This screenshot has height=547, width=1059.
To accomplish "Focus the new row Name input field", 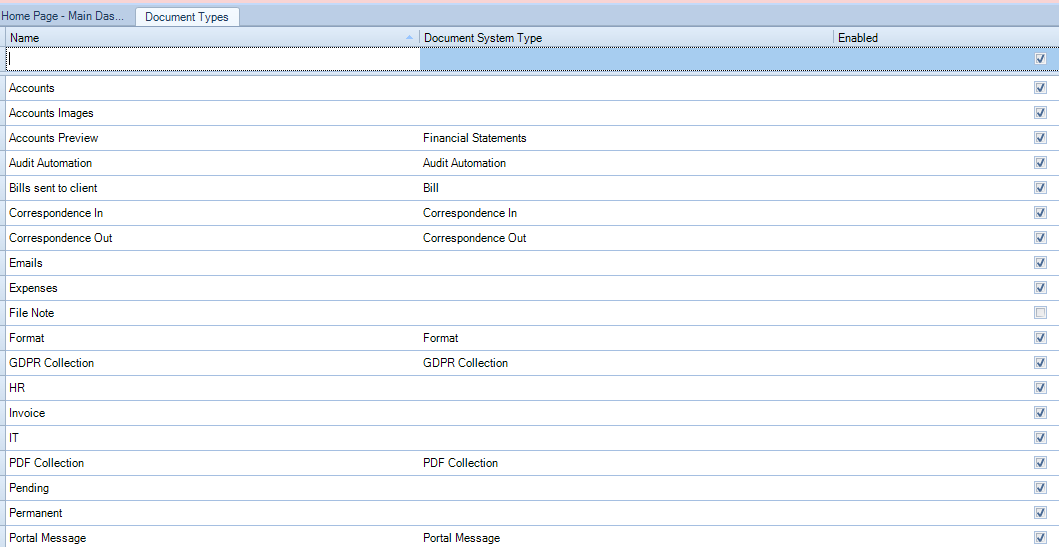I will [x=213, y=59].
